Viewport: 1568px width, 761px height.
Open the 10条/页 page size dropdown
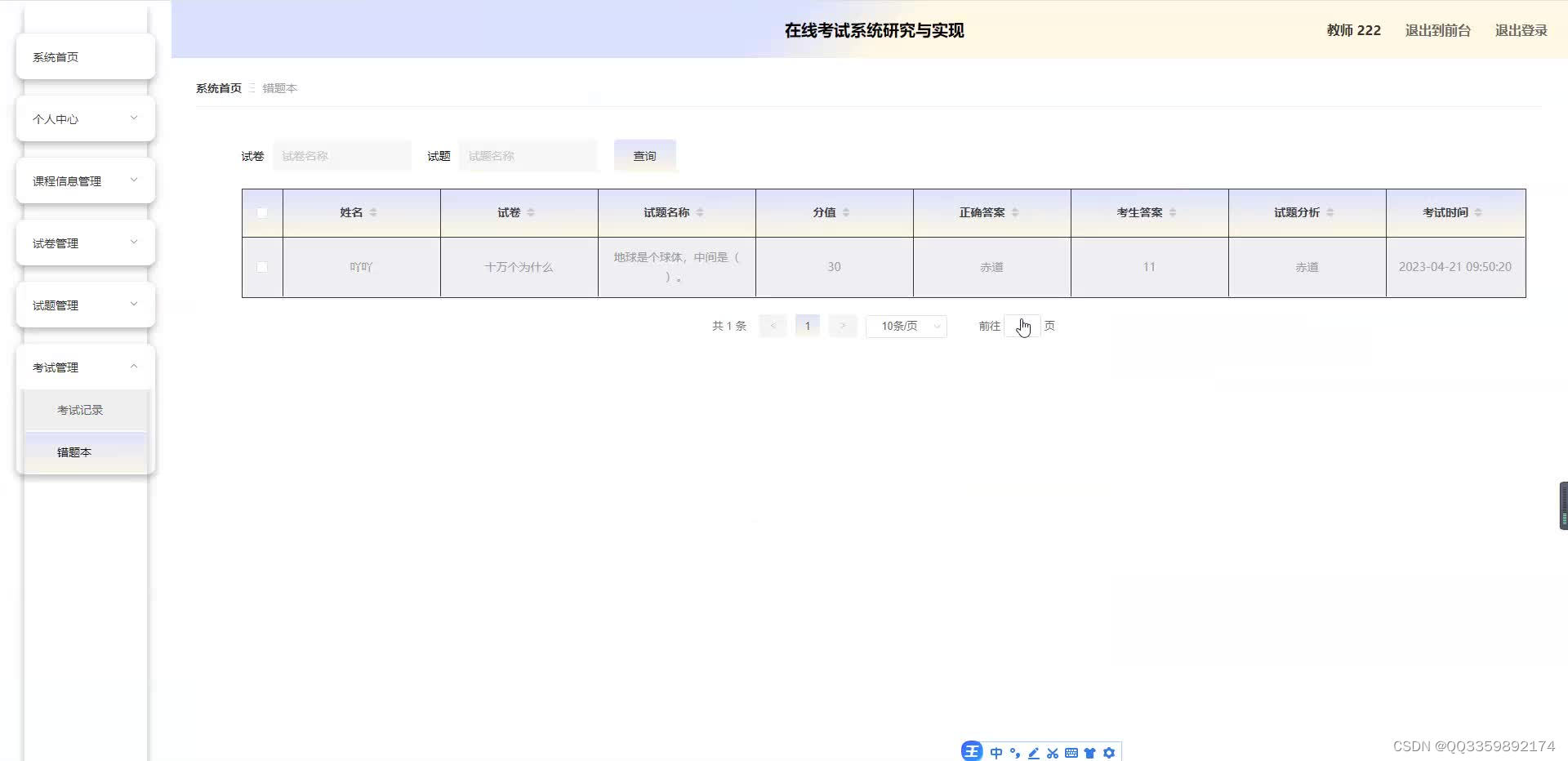point(906,326)
